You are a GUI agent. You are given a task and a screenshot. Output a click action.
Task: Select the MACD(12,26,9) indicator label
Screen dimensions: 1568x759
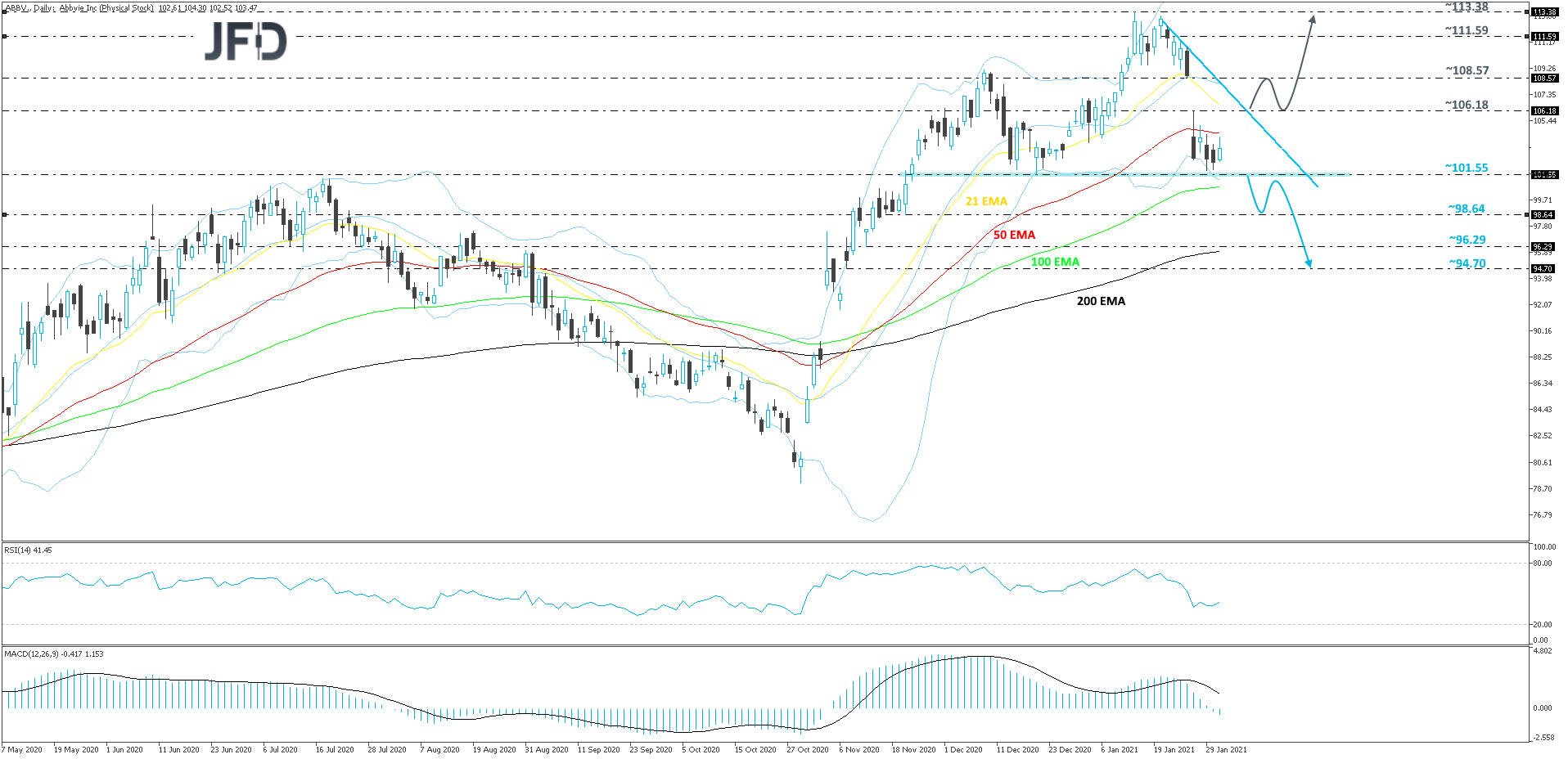point(53,654)
